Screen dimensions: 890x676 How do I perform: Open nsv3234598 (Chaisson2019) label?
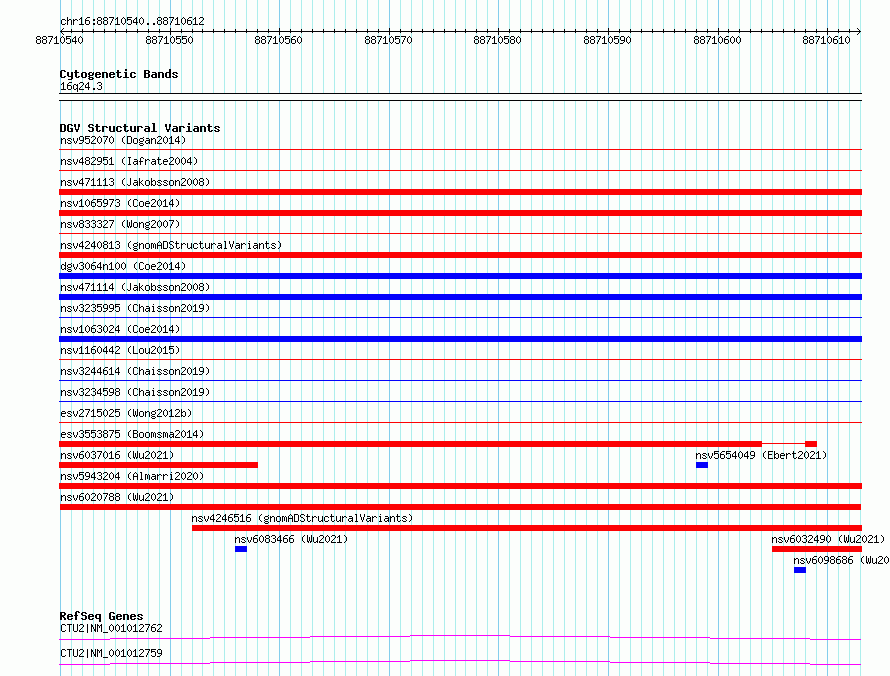(135, 392)
